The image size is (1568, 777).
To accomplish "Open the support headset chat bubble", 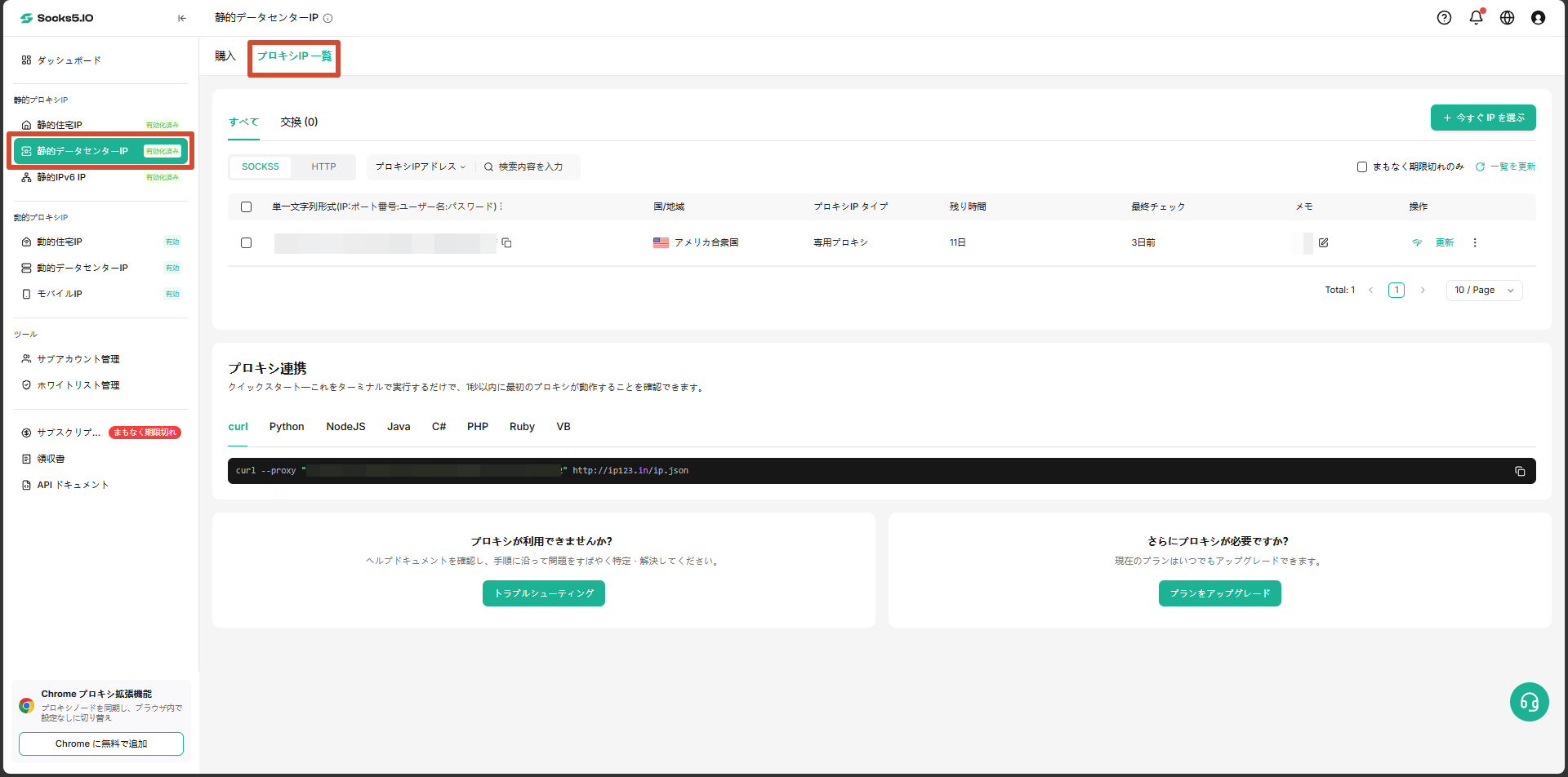I will (1529, 702).
